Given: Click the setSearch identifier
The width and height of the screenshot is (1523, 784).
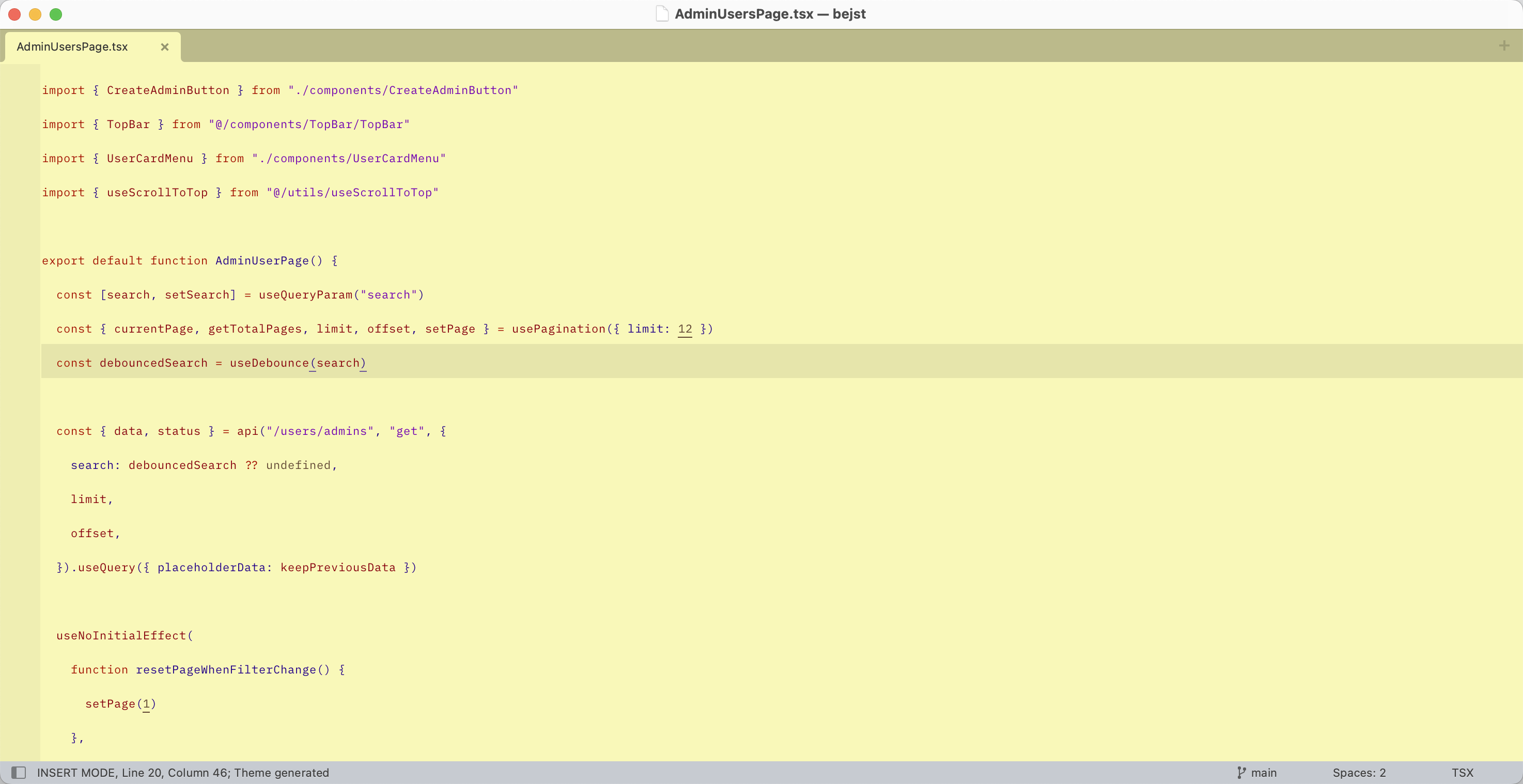Looking at the screenshot, I should 197,295.
